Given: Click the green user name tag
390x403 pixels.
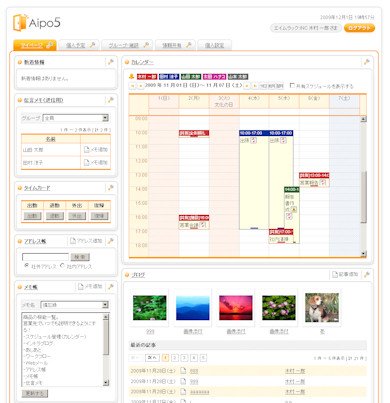Looking at the screenshot, I should point(191,77).
